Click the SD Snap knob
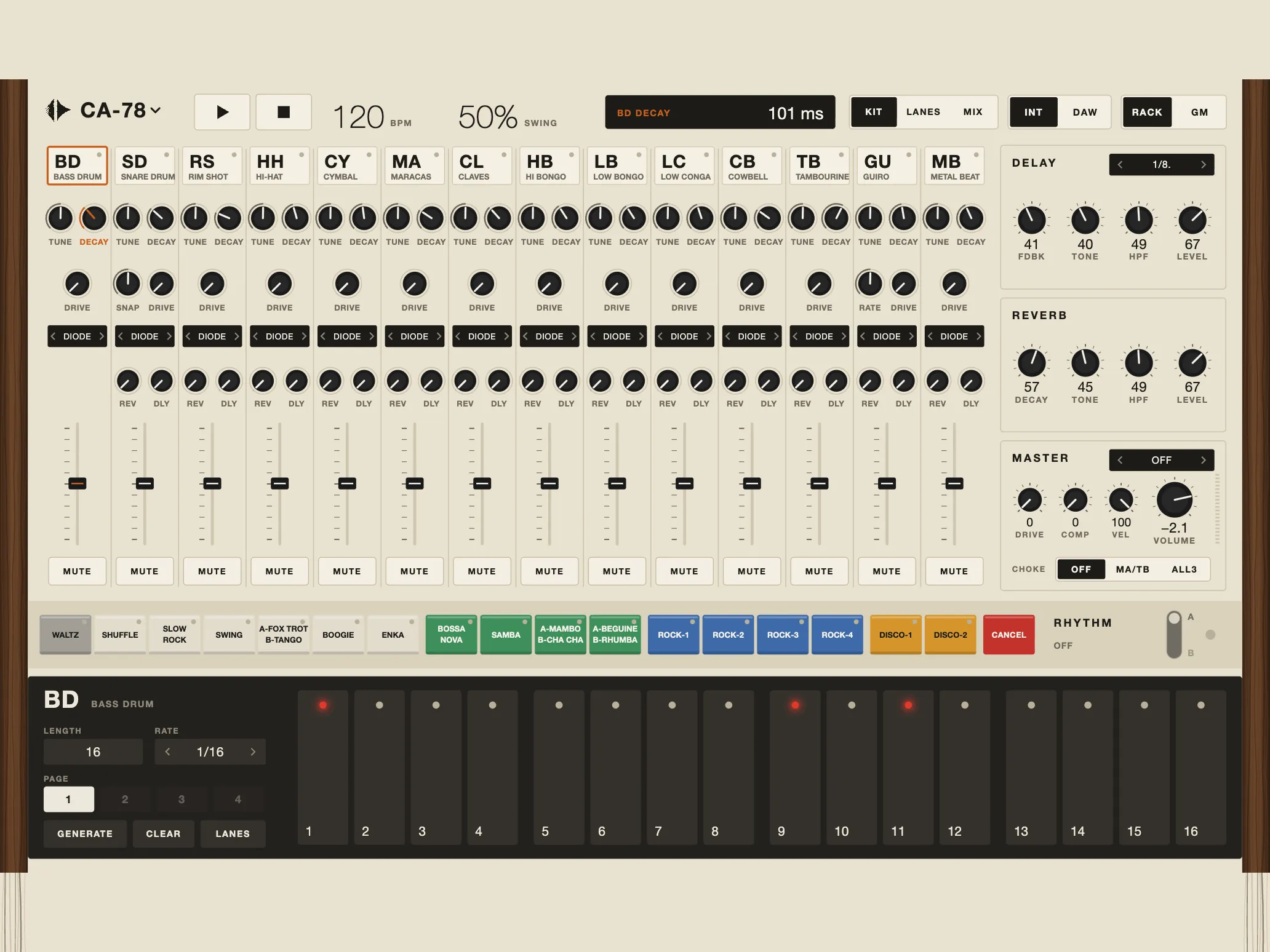 click(x=127, y=284)
